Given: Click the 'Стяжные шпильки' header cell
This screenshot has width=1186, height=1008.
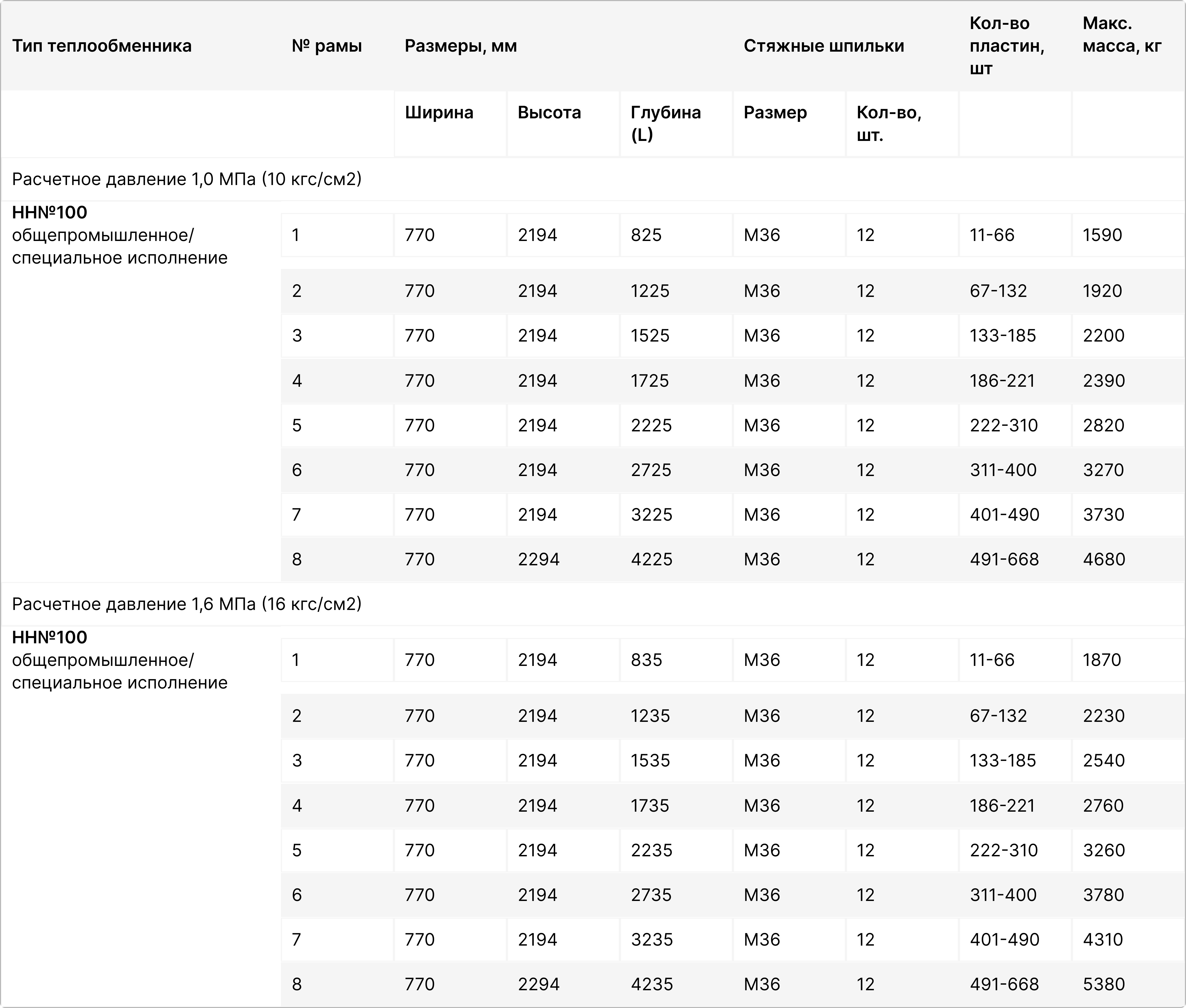Looking at the screenshot, I should [x=824, y=46].
